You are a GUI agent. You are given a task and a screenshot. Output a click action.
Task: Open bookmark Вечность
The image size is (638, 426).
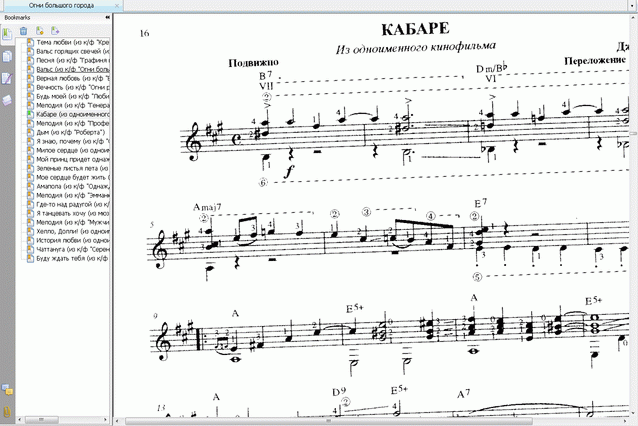coord(73,87)
